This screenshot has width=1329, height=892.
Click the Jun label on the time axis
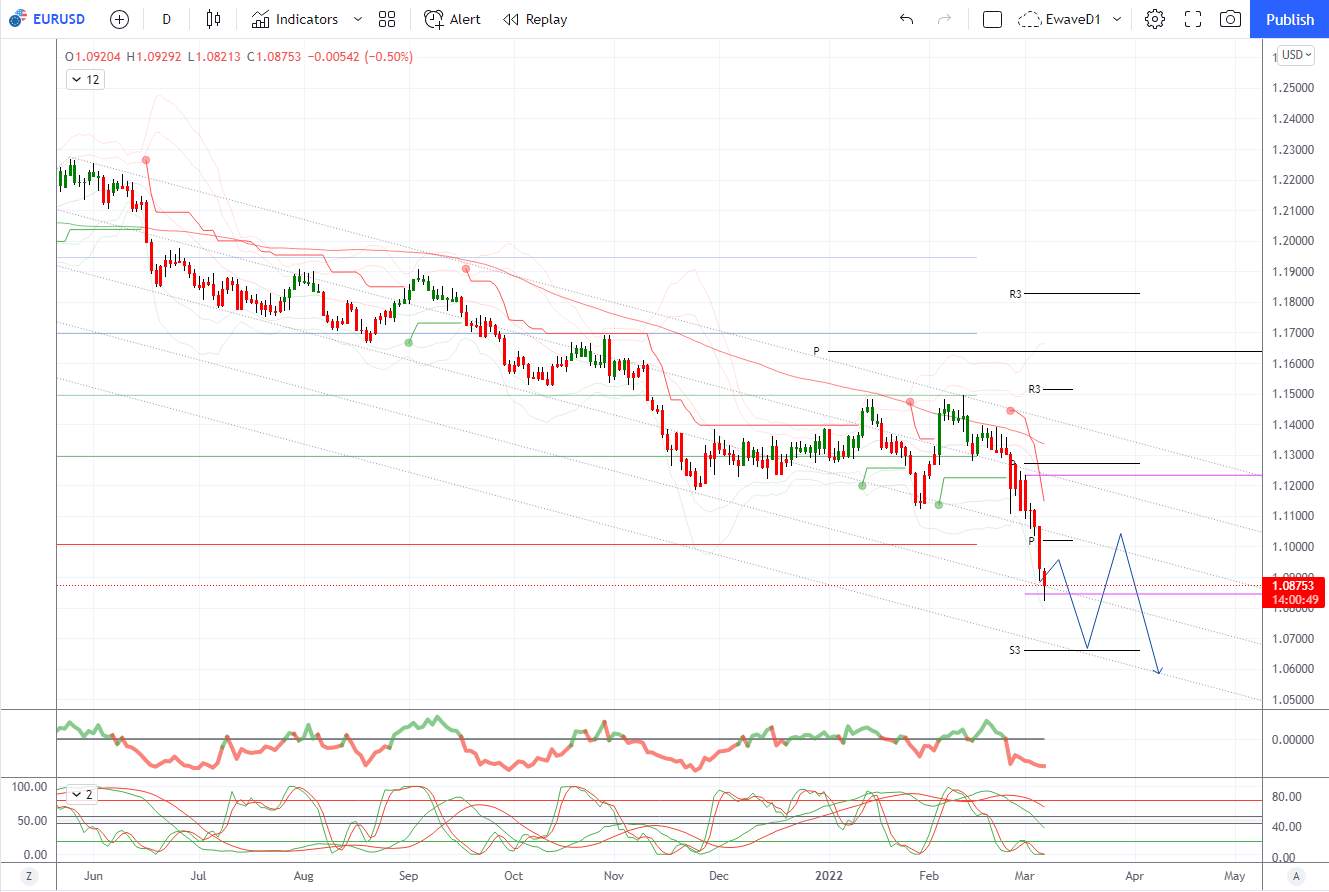point(94,876)
